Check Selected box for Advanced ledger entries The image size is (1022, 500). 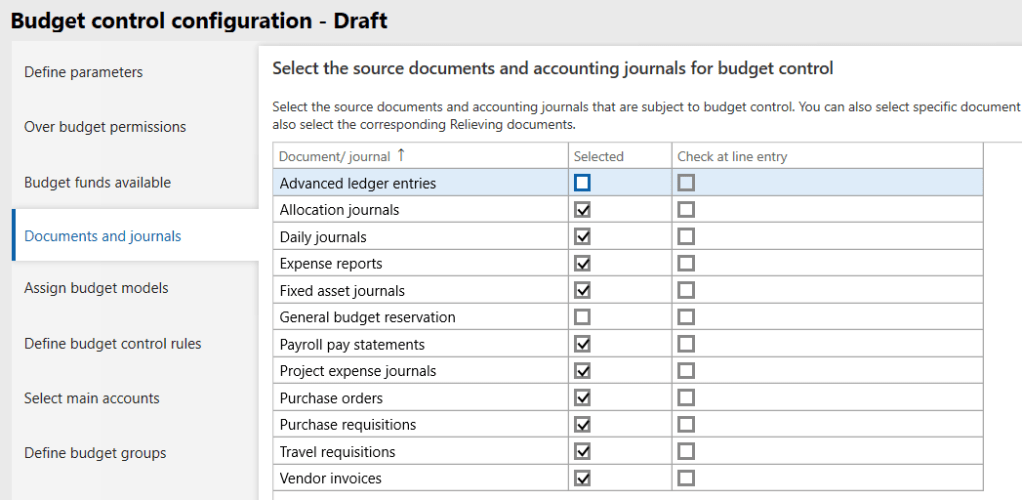(x=582, y=183)
